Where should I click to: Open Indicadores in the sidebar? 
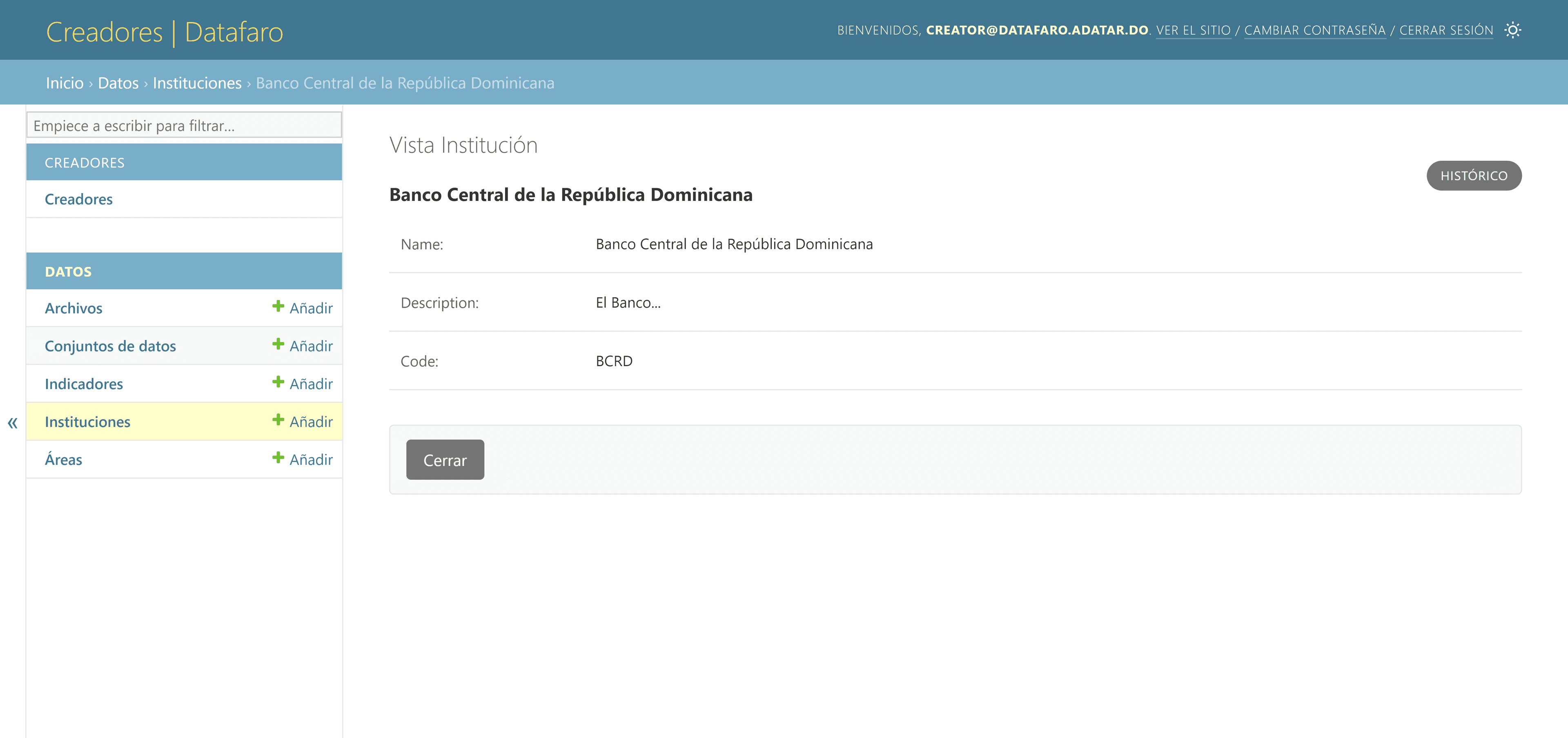click(x=84, y=384)
